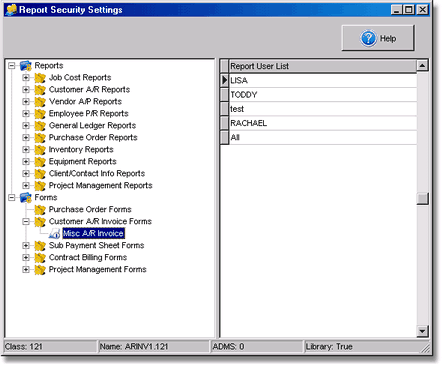Collapse Customer A/R Invoice Forms node
The width and height of the screenshot is (443, 366).
(x=26, y=222)
